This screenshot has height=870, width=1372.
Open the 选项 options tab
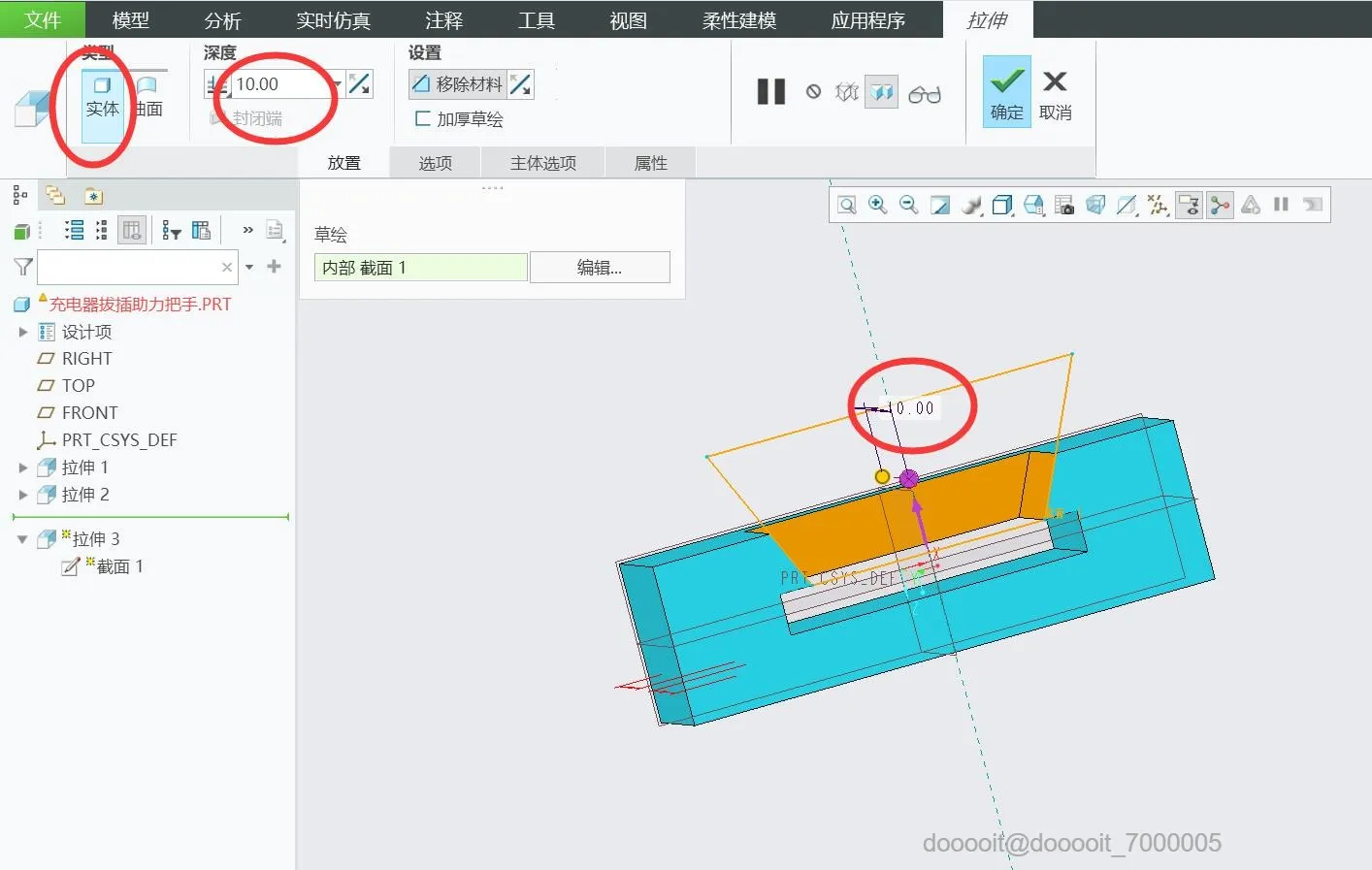click(x=436, y=163)
